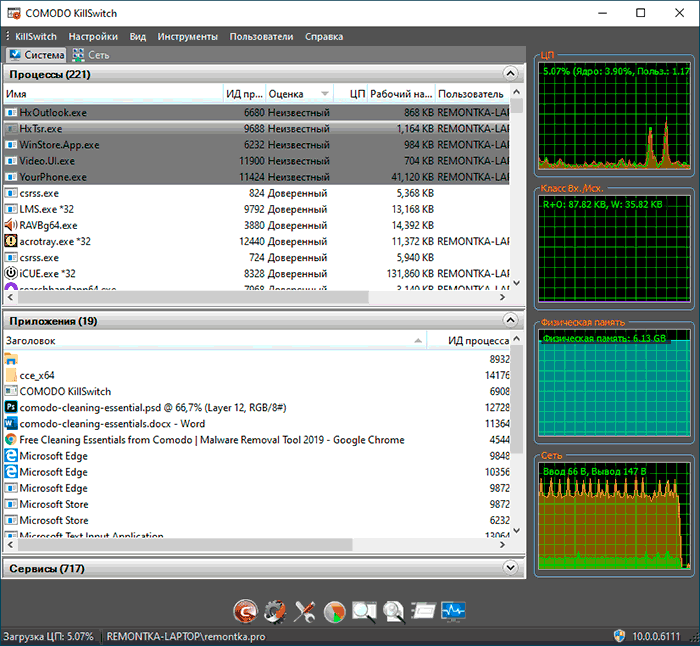
Task: Collapse the Процессы (221) panel
Action: tap(510, 73)
